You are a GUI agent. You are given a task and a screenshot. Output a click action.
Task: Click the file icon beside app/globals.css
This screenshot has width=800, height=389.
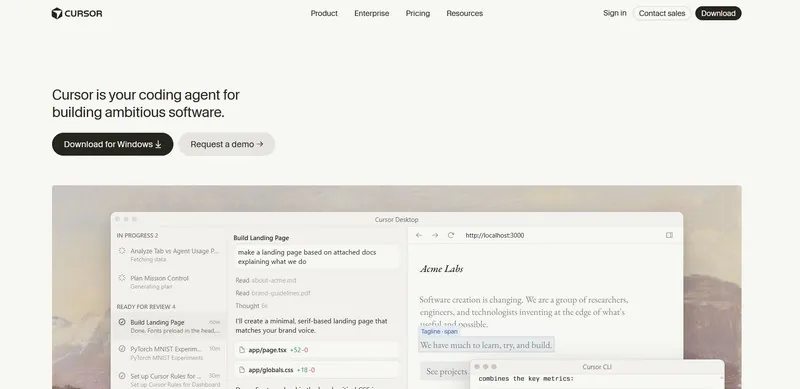click(x=242, y=370)
